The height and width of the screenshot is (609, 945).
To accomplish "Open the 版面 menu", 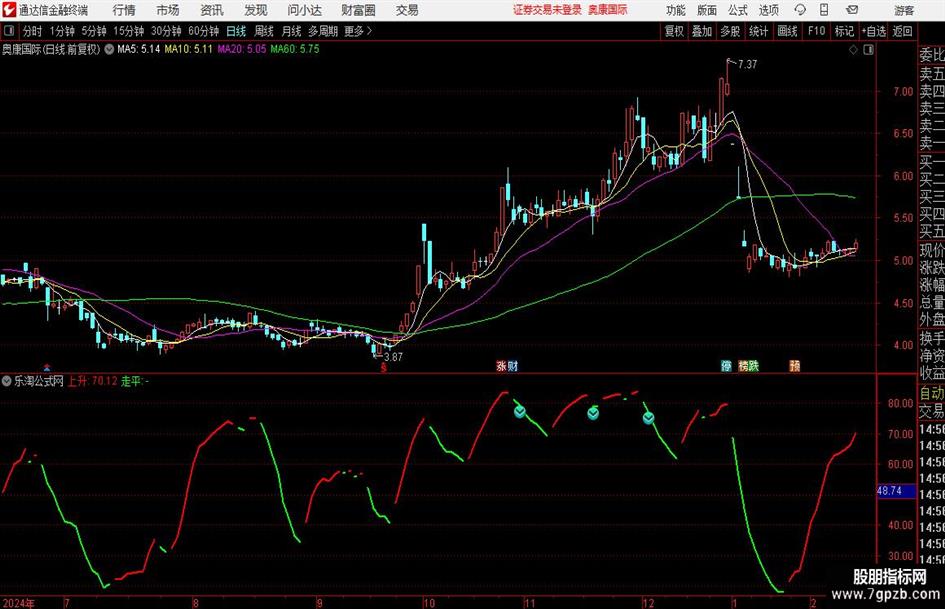I will point(707,10).
